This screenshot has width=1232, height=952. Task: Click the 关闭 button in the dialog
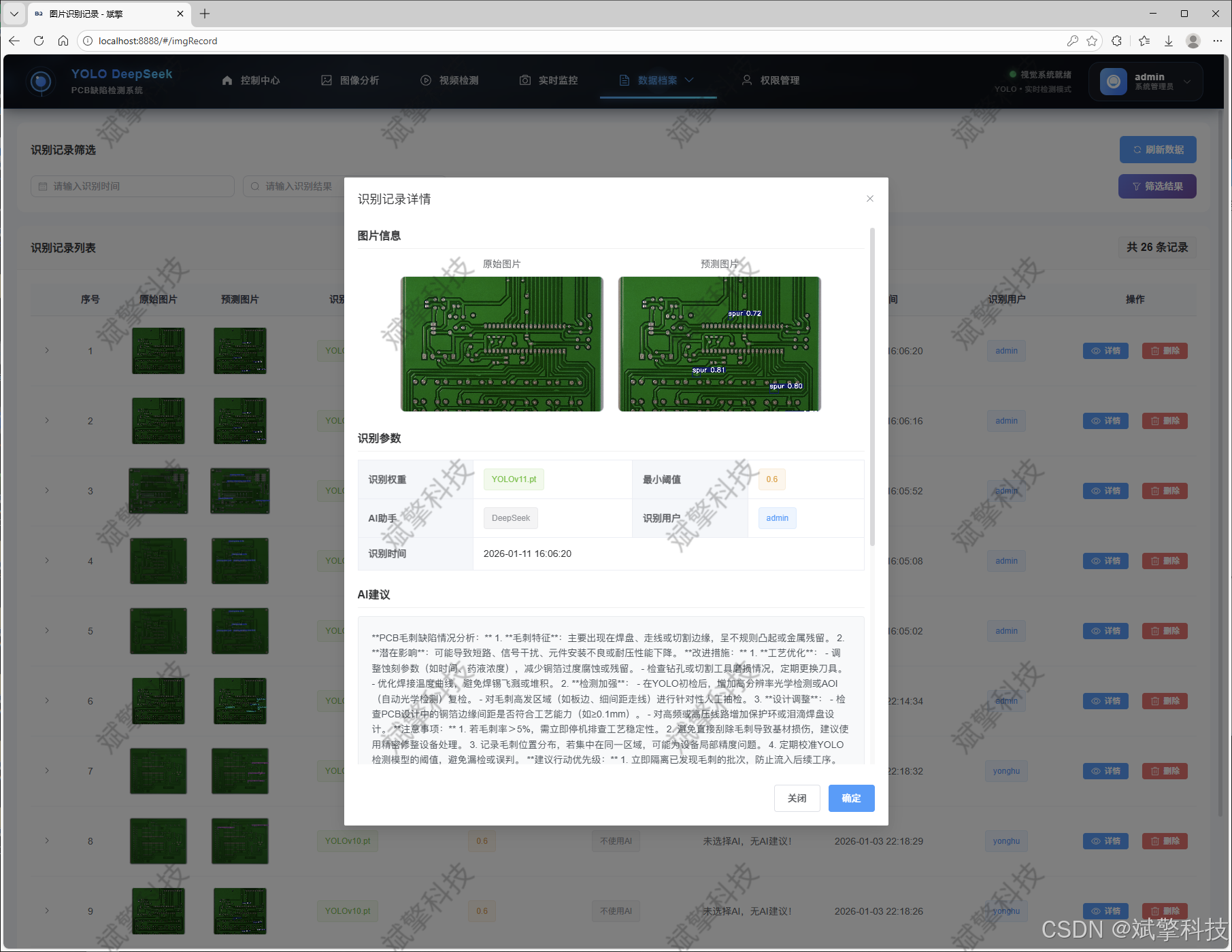(797, 798)
